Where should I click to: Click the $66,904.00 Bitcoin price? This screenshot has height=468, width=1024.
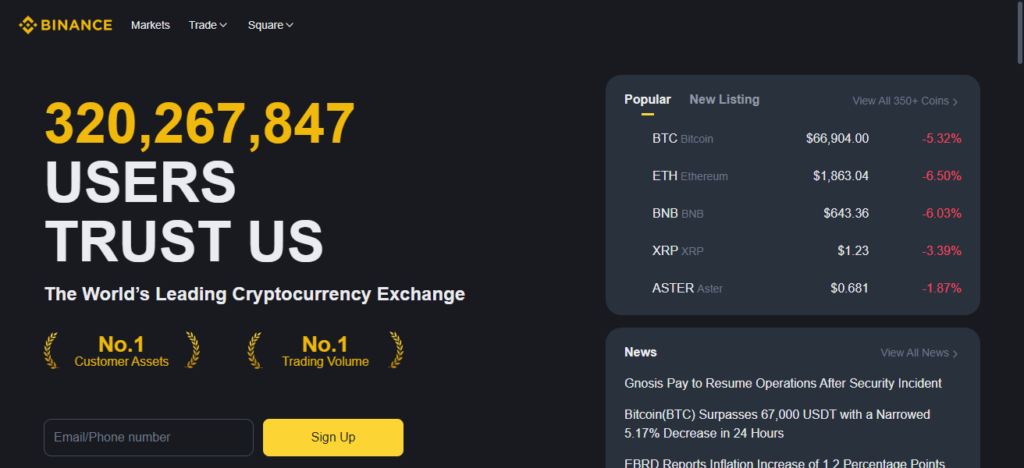pos(837,138)
